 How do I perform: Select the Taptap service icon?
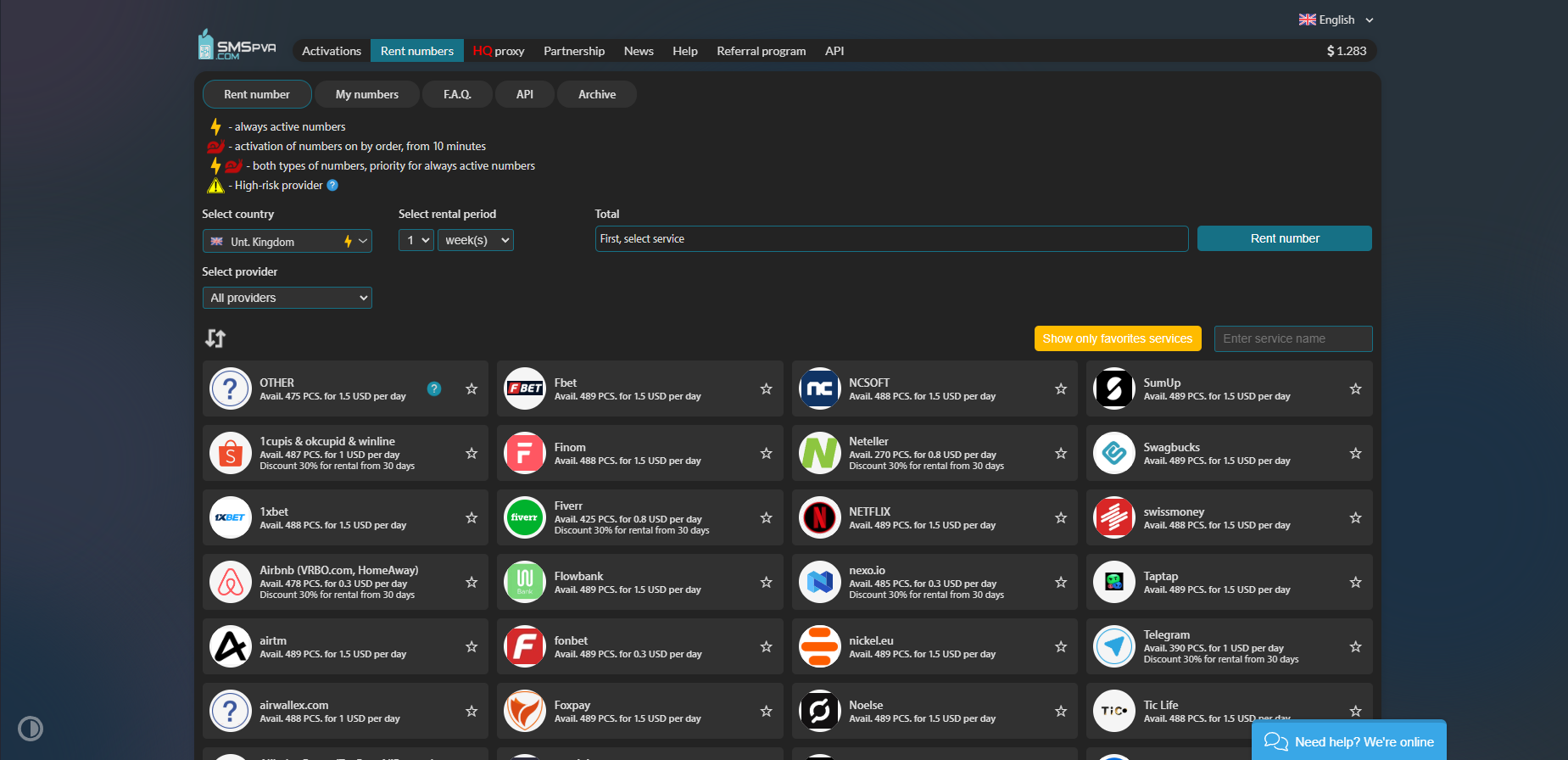(1114, 582)
